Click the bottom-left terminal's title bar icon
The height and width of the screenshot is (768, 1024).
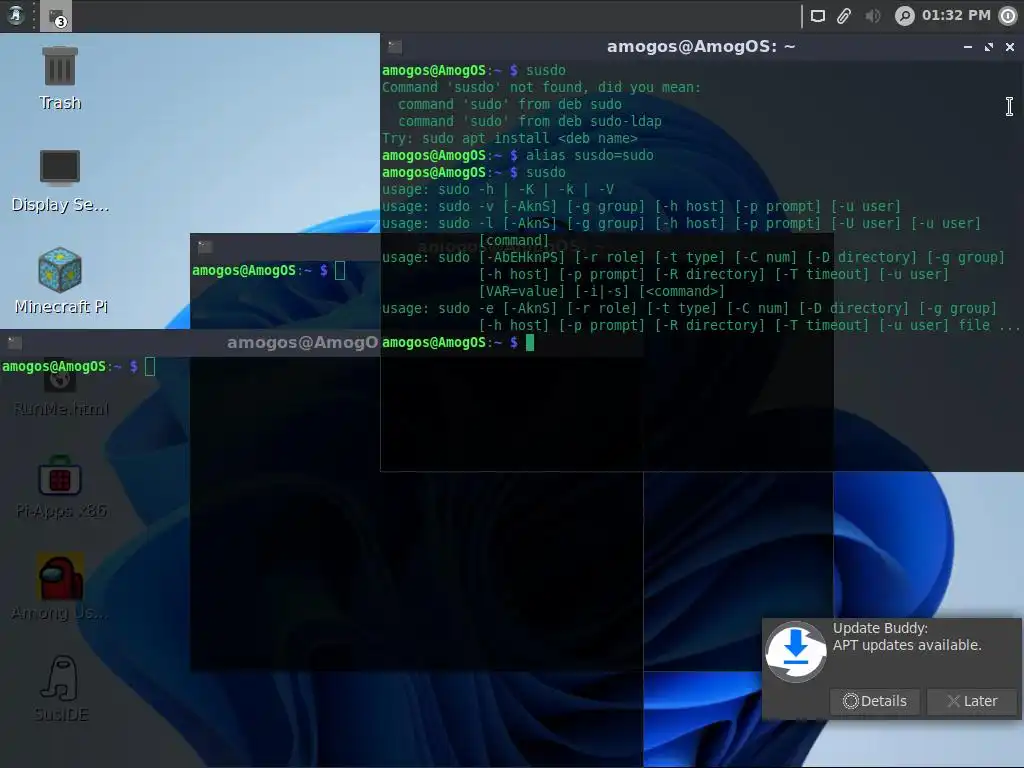14,342
